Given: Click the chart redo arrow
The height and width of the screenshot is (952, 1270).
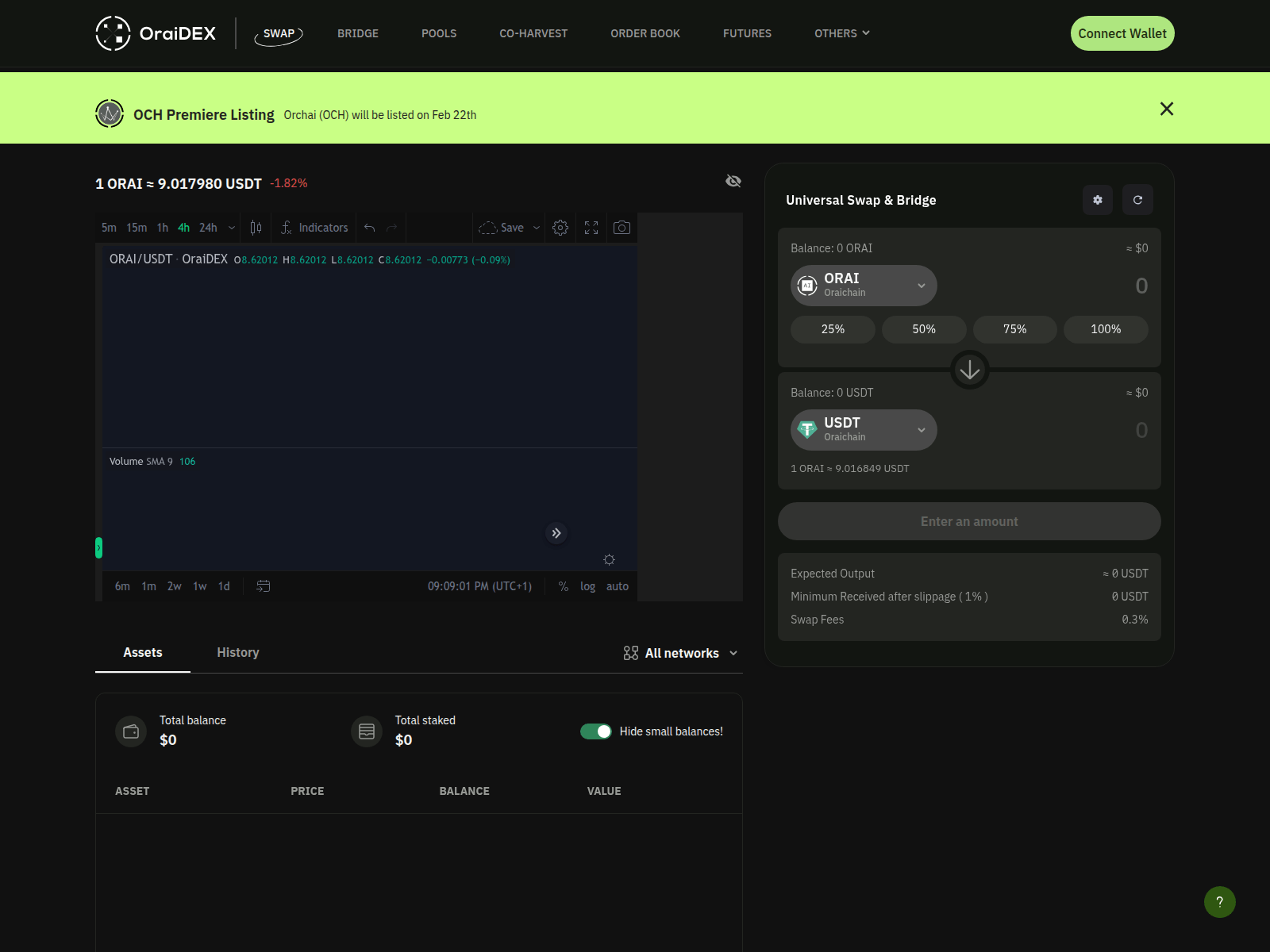Looking at the screenshot, I should tap(391, 228).
